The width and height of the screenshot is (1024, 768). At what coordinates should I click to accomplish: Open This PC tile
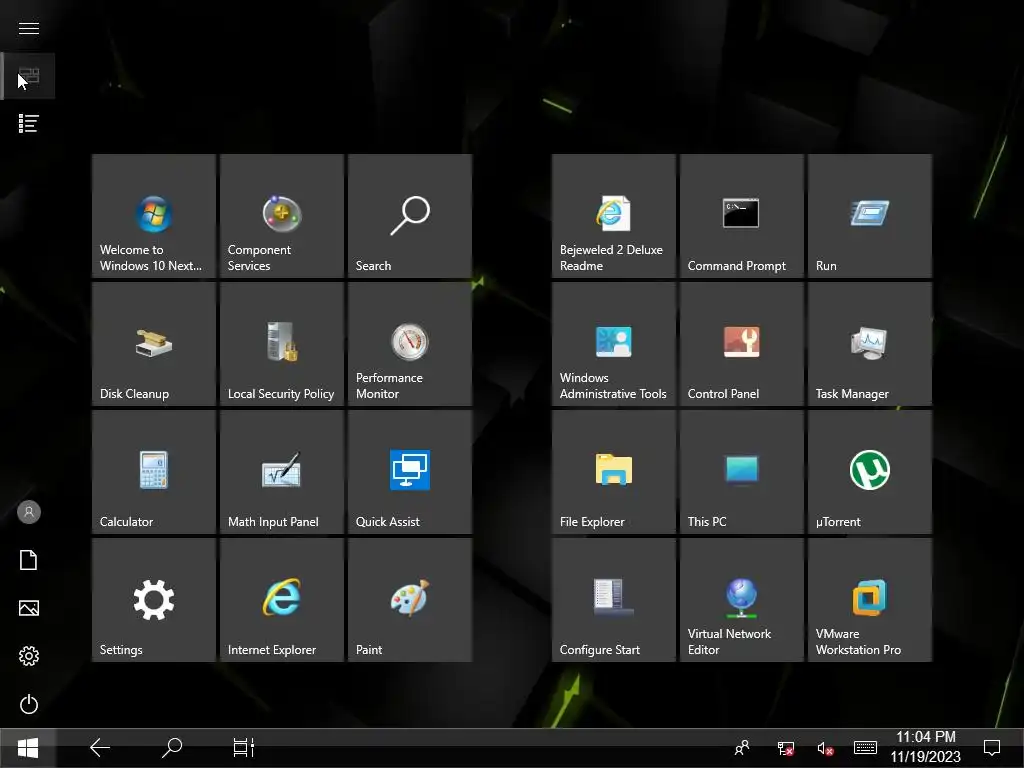[741, 472]
